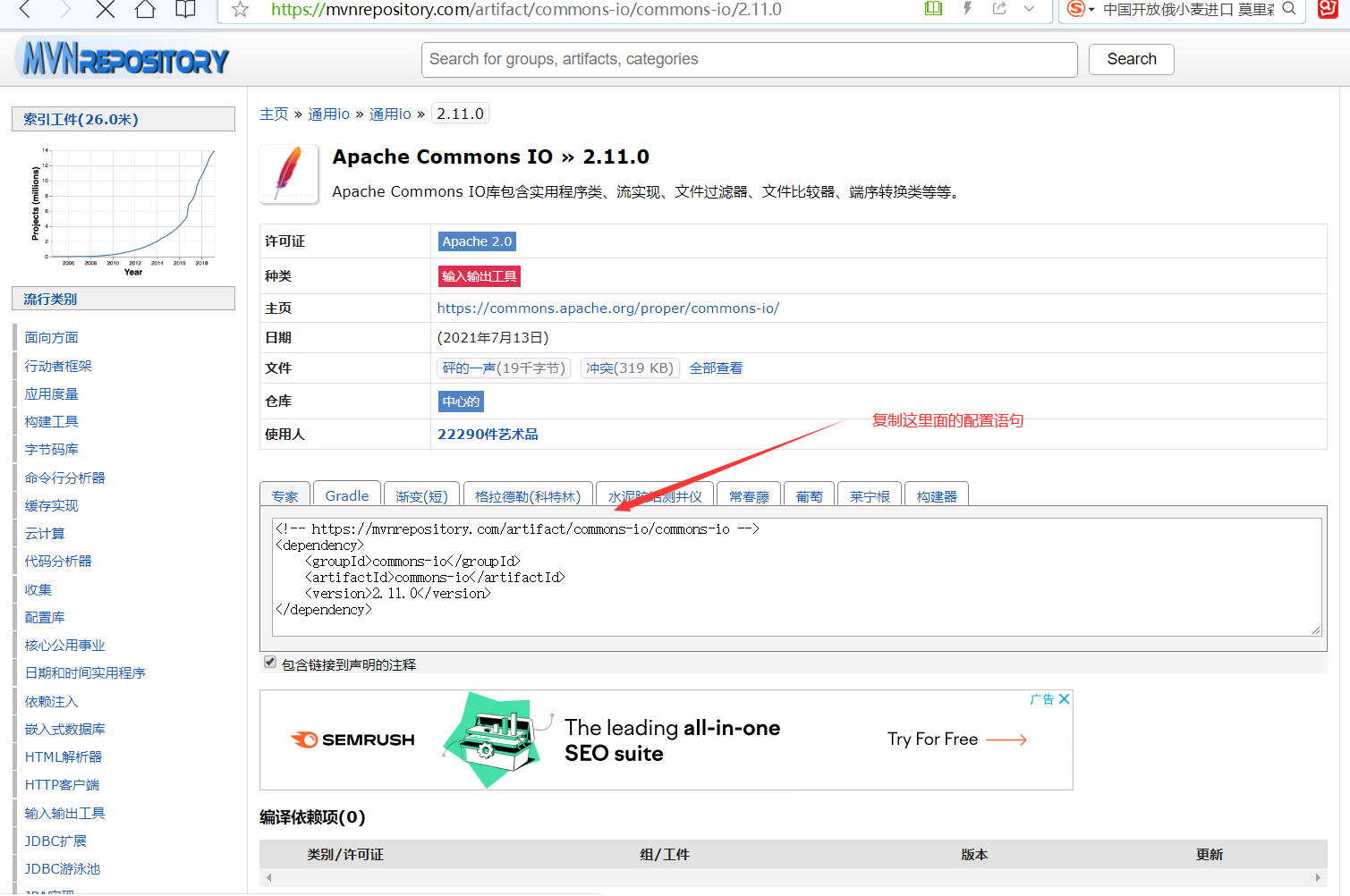Image resolution: width=1350 pixels, height=896 pixels.
Task: Click the 2.11.0 breadcrumb version
Action: pos(460,114)
